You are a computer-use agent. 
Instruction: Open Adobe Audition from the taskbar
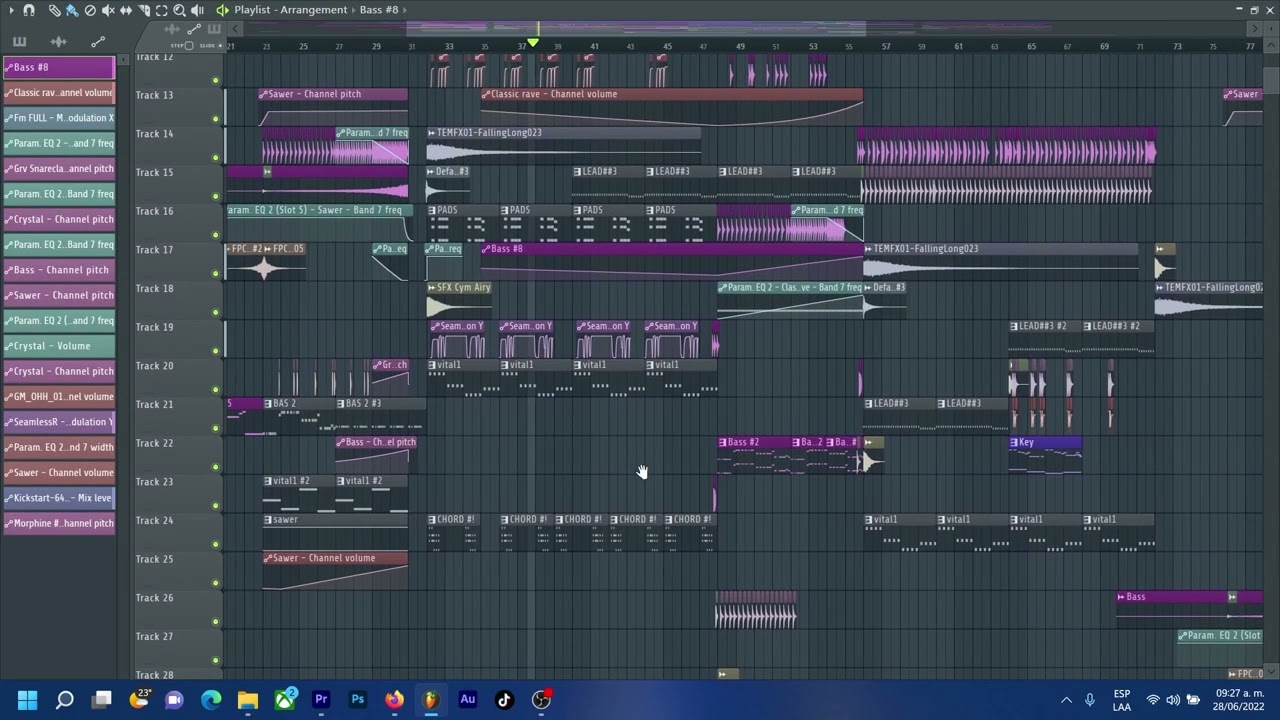click(467, 700)
